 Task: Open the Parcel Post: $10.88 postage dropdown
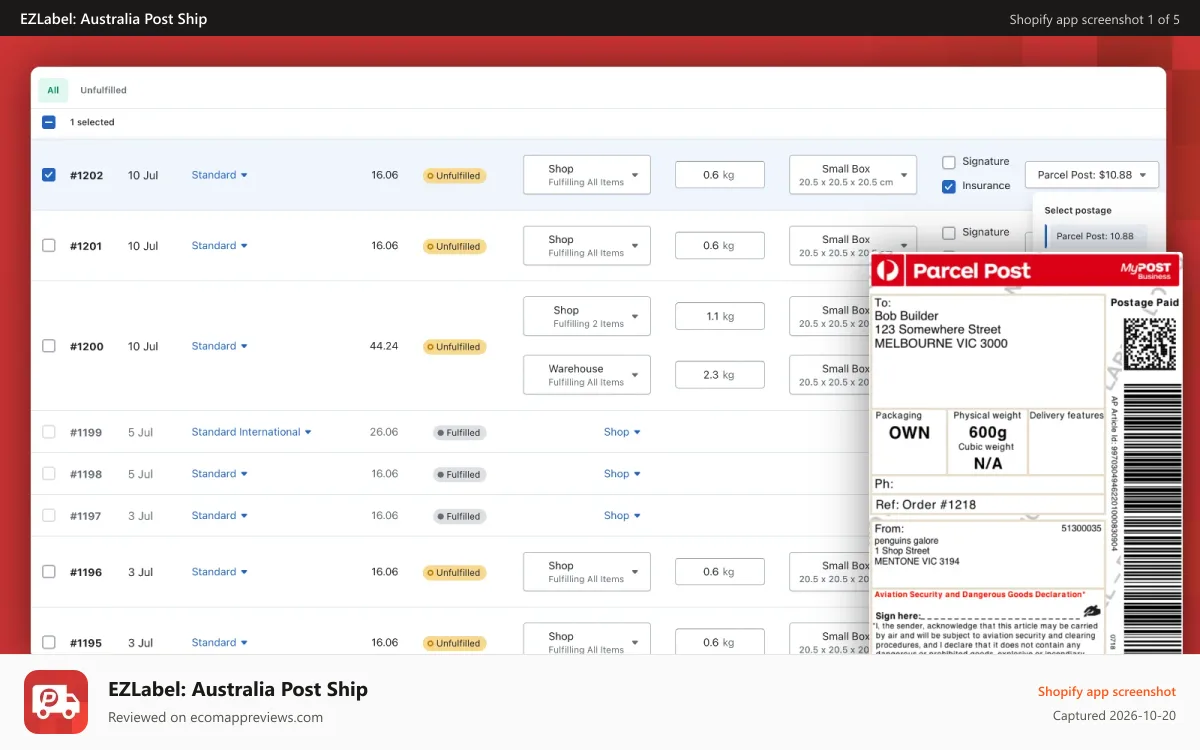click(x=1092, y=175)
